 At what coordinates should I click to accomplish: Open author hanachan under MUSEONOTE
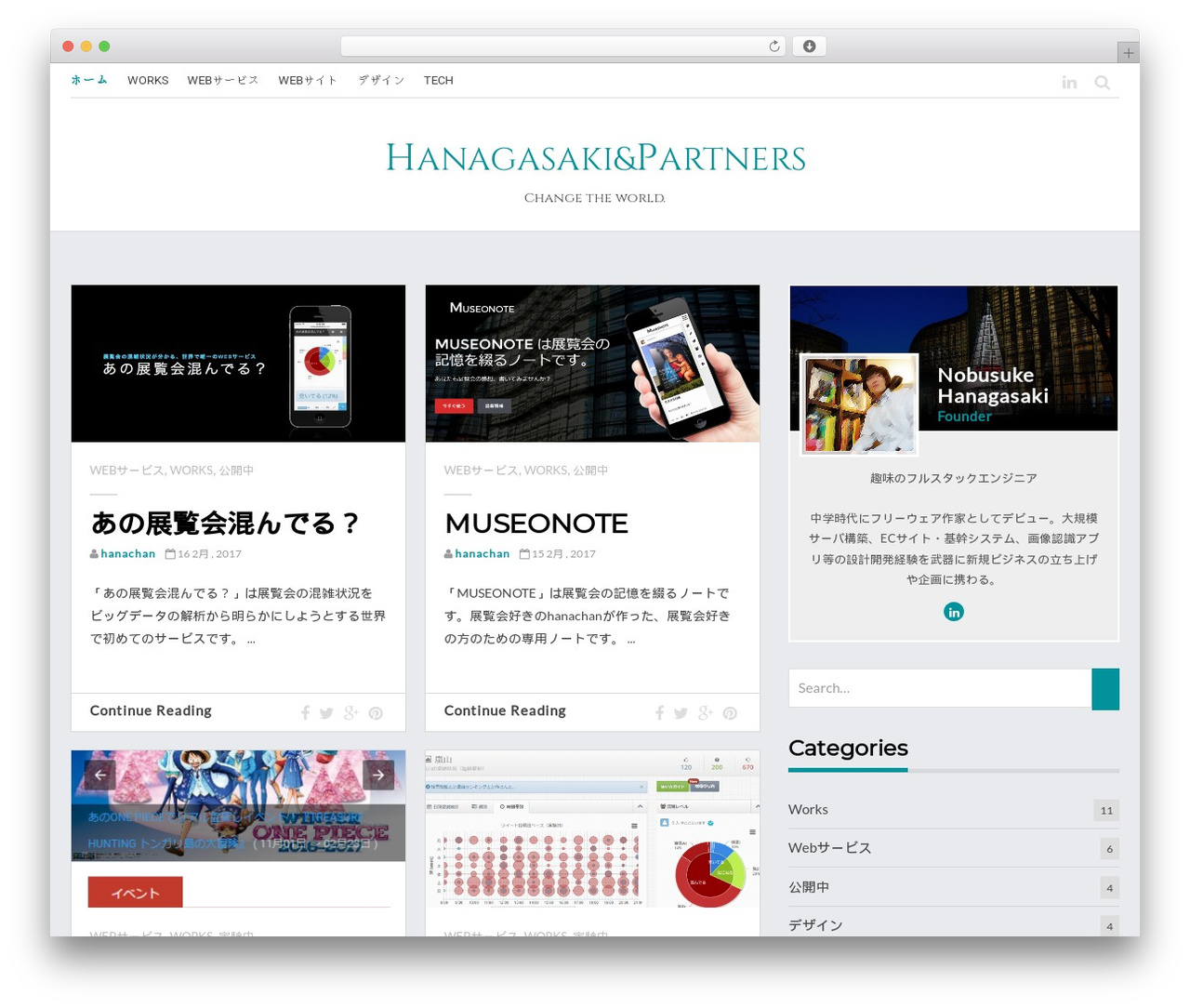[x=483, y=553]
